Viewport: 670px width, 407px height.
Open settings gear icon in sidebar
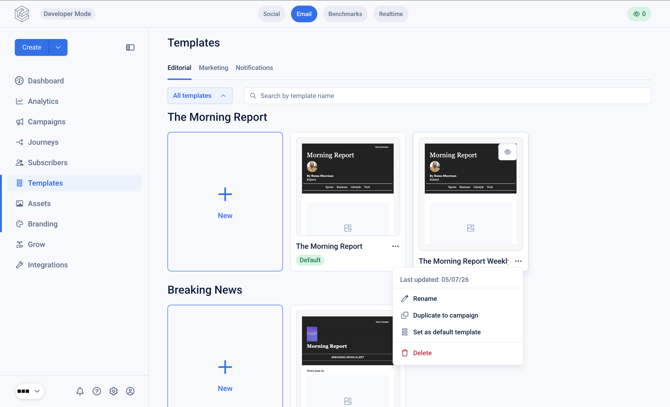[113, 391]
